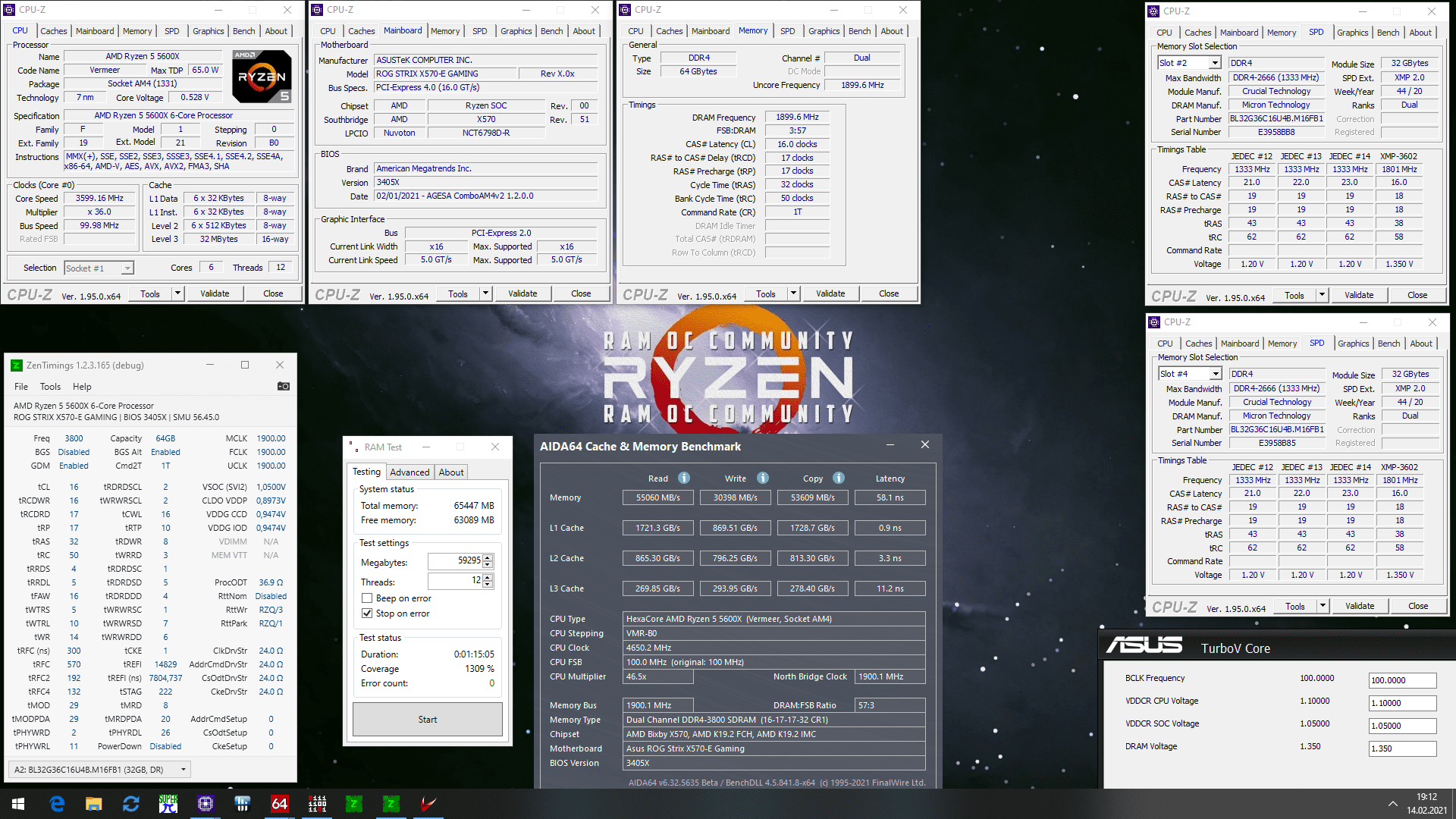Switch to Advanced tab in RAM Test
Image resolution: width=1456 pixels, height=819 pixels.
pos(409,472)
